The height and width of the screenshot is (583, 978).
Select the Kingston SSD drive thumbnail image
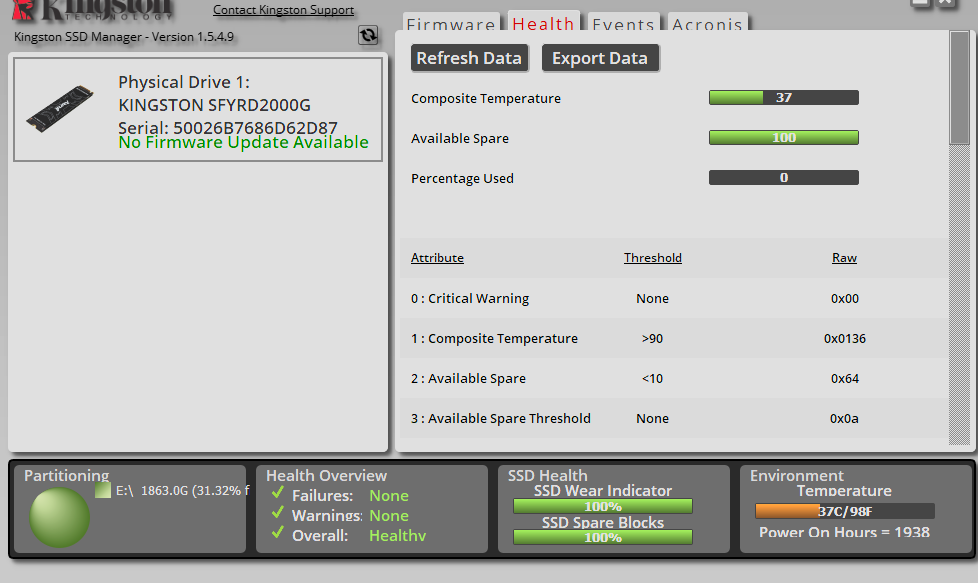(x=60, y=108)
